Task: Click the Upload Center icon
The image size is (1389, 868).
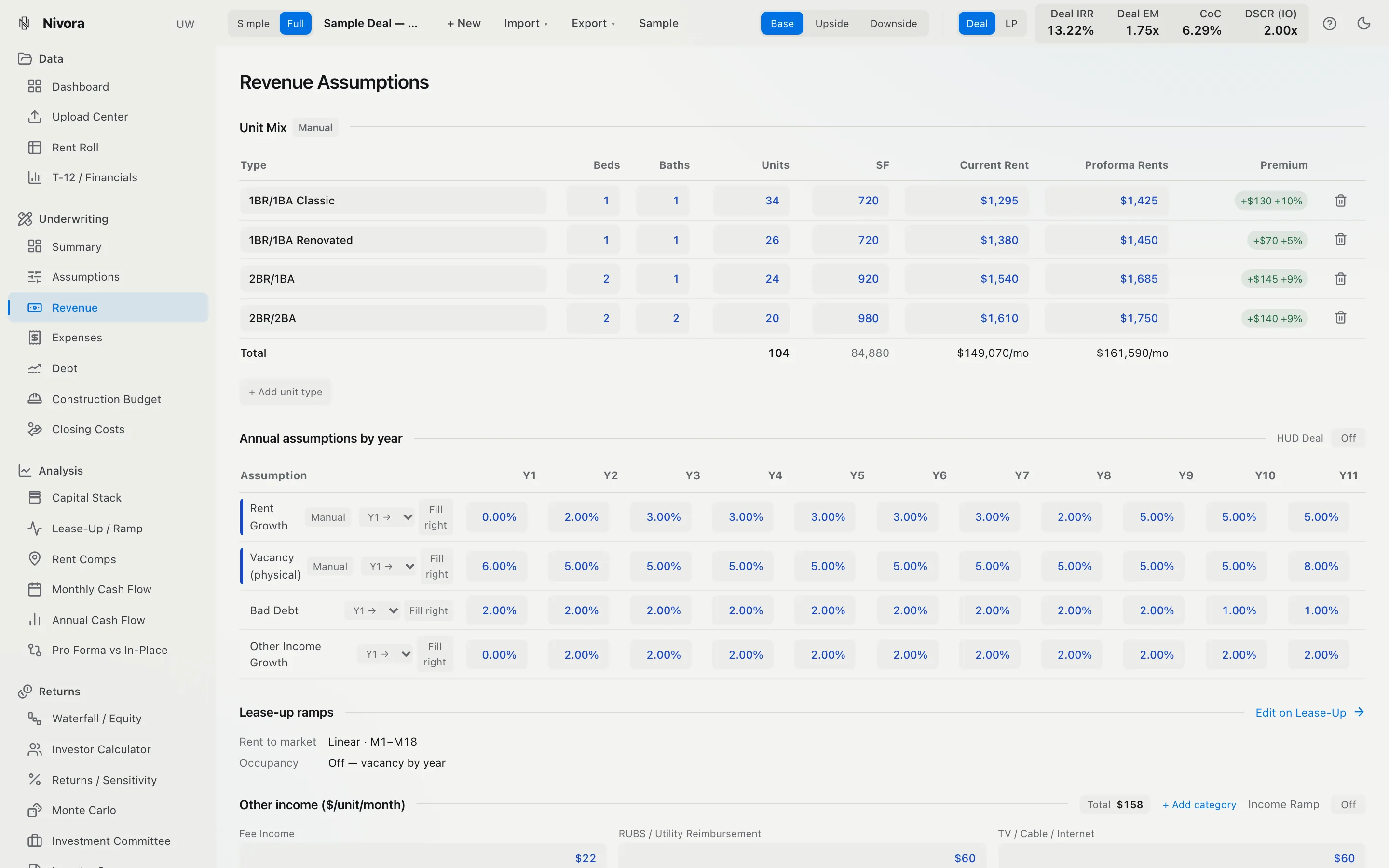Action: click(x=34, y=117)
